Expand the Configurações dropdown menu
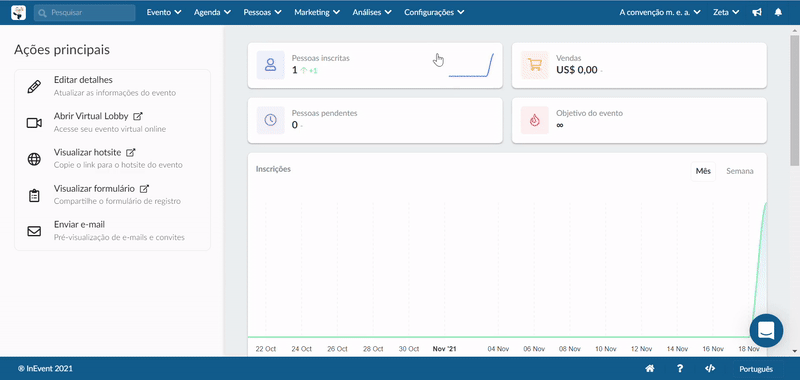800x380 pixels. (x=434, y=12)
